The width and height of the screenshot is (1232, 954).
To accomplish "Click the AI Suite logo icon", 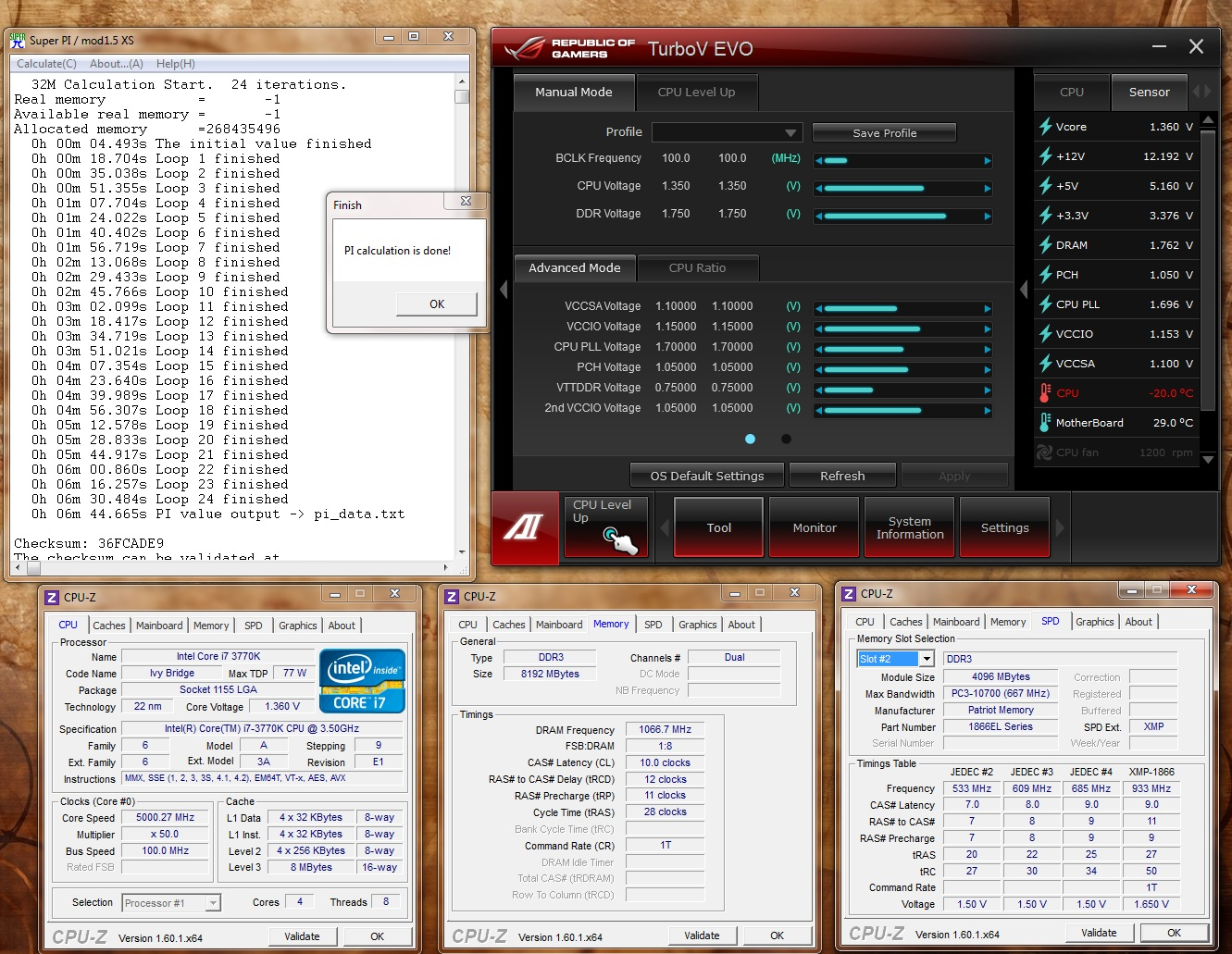I will pyautogui.click(x=523, y=527).
